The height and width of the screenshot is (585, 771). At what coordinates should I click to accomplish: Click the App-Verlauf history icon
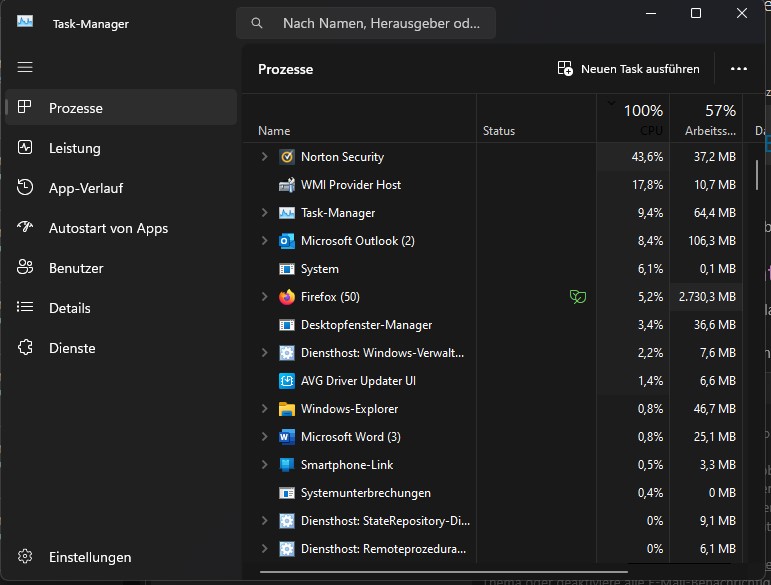pos(25,187)
